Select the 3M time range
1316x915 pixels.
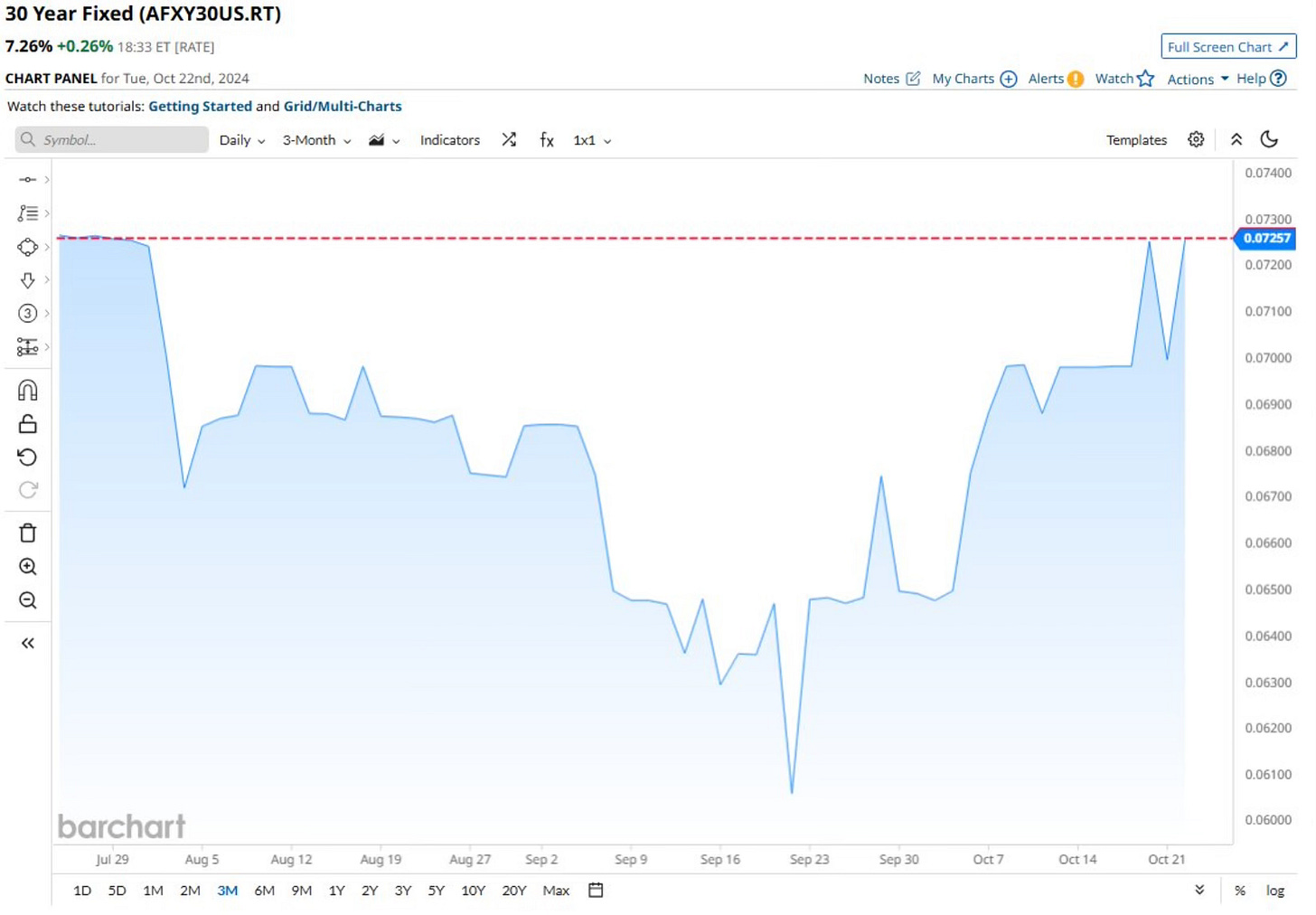tap(227, 891)
